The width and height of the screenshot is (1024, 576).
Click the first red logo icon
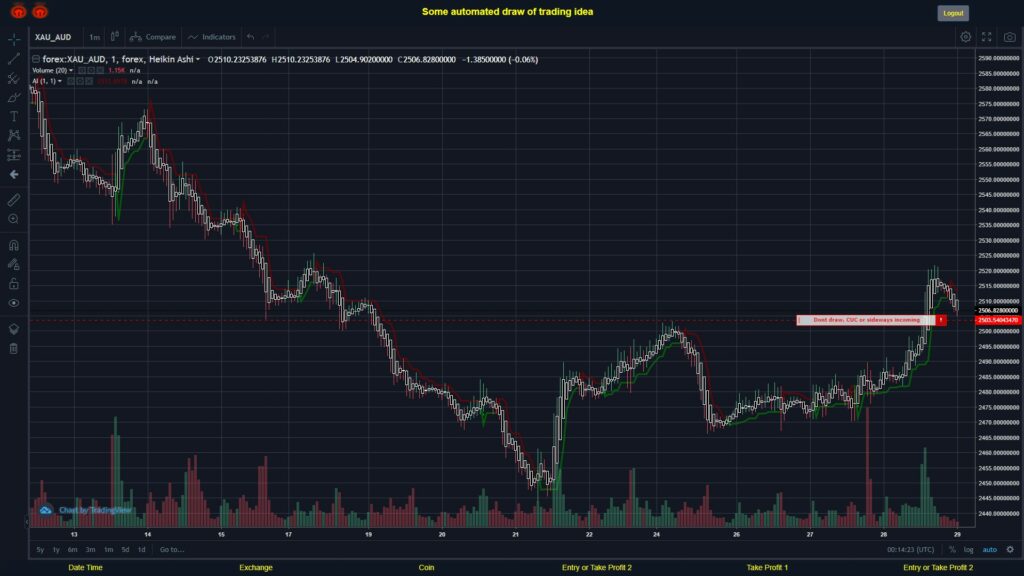pyautogui.click(x=18, y=11)
